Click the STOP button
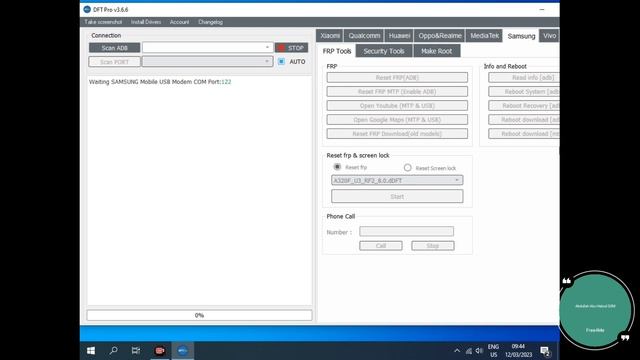This screenshot has height=360, width=640. pyautogui.click(x=291, y=48)
